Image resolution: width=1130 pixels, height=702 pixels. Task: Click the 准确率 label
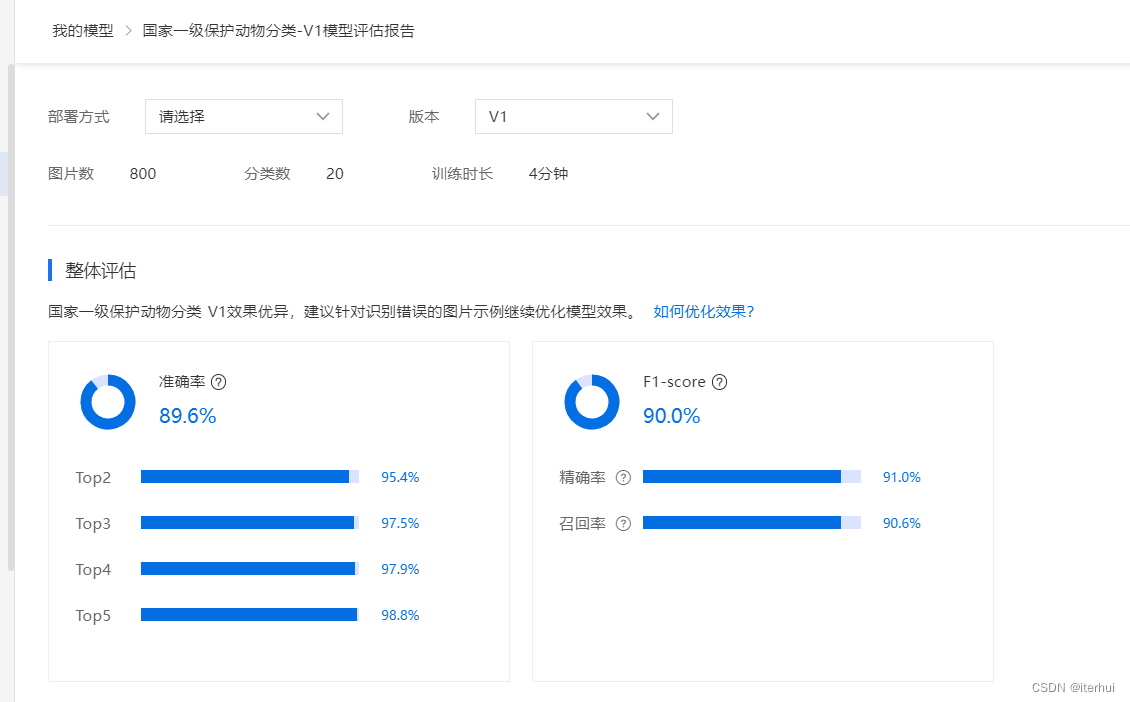(182, 382)
